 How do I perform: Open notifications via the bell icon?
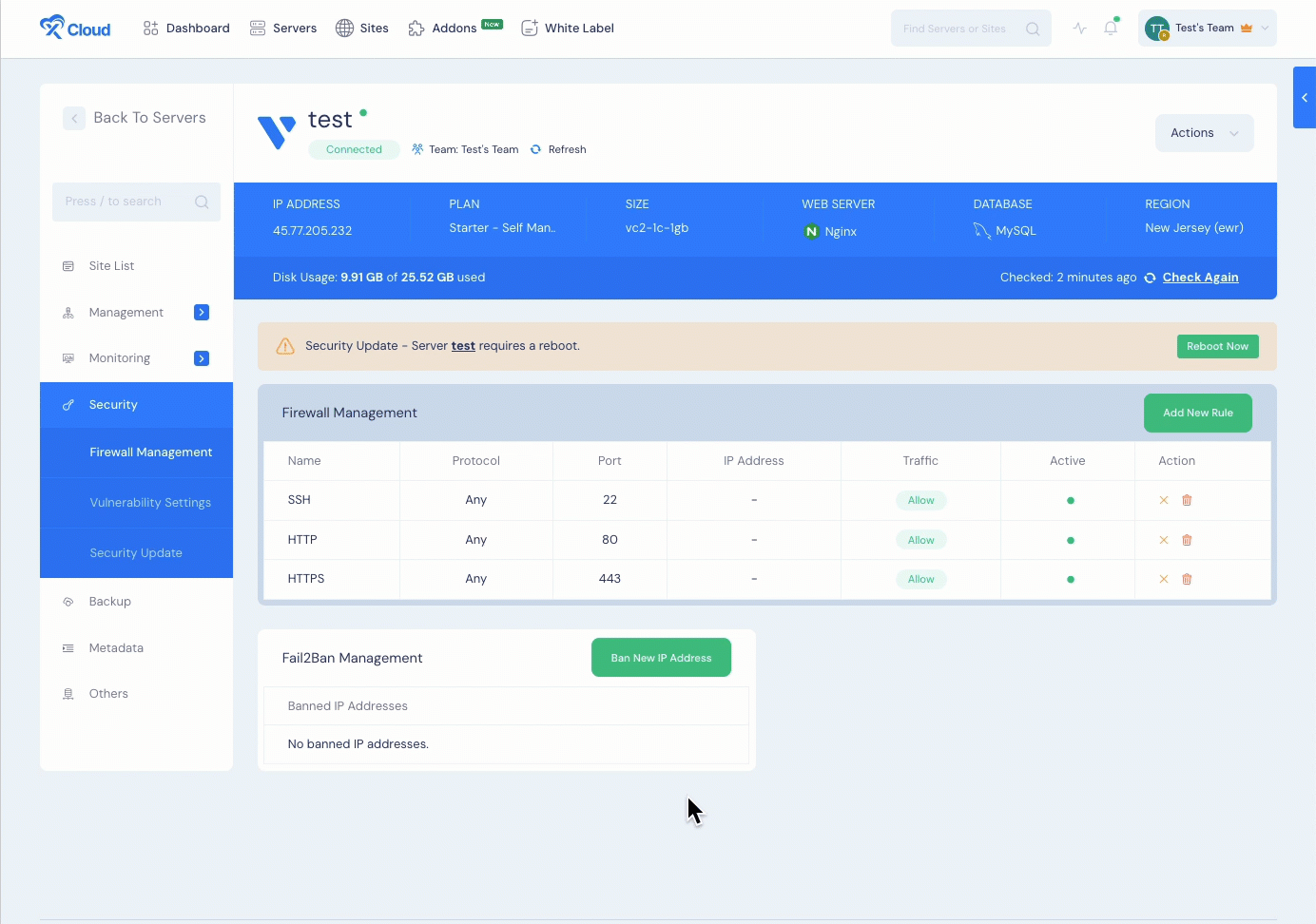tap(1110, 29)
